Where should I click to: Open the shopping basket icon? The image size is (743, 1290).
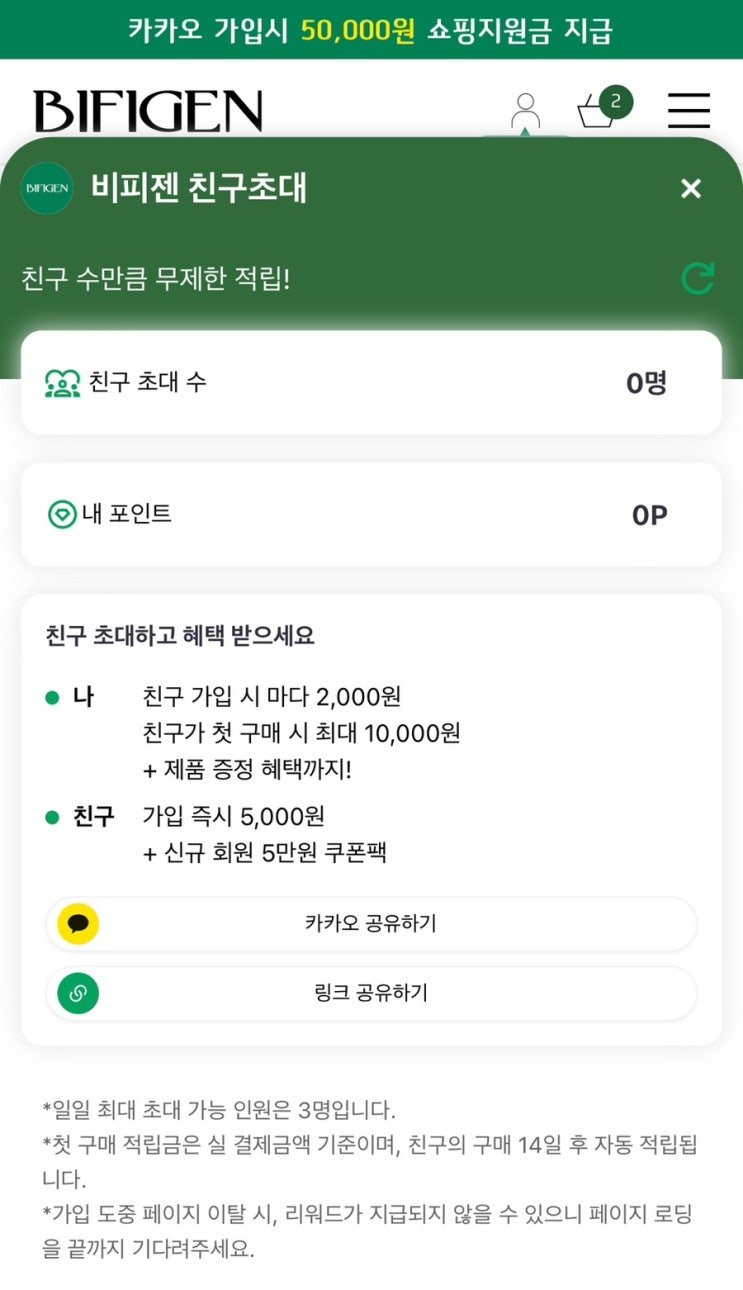597,112
